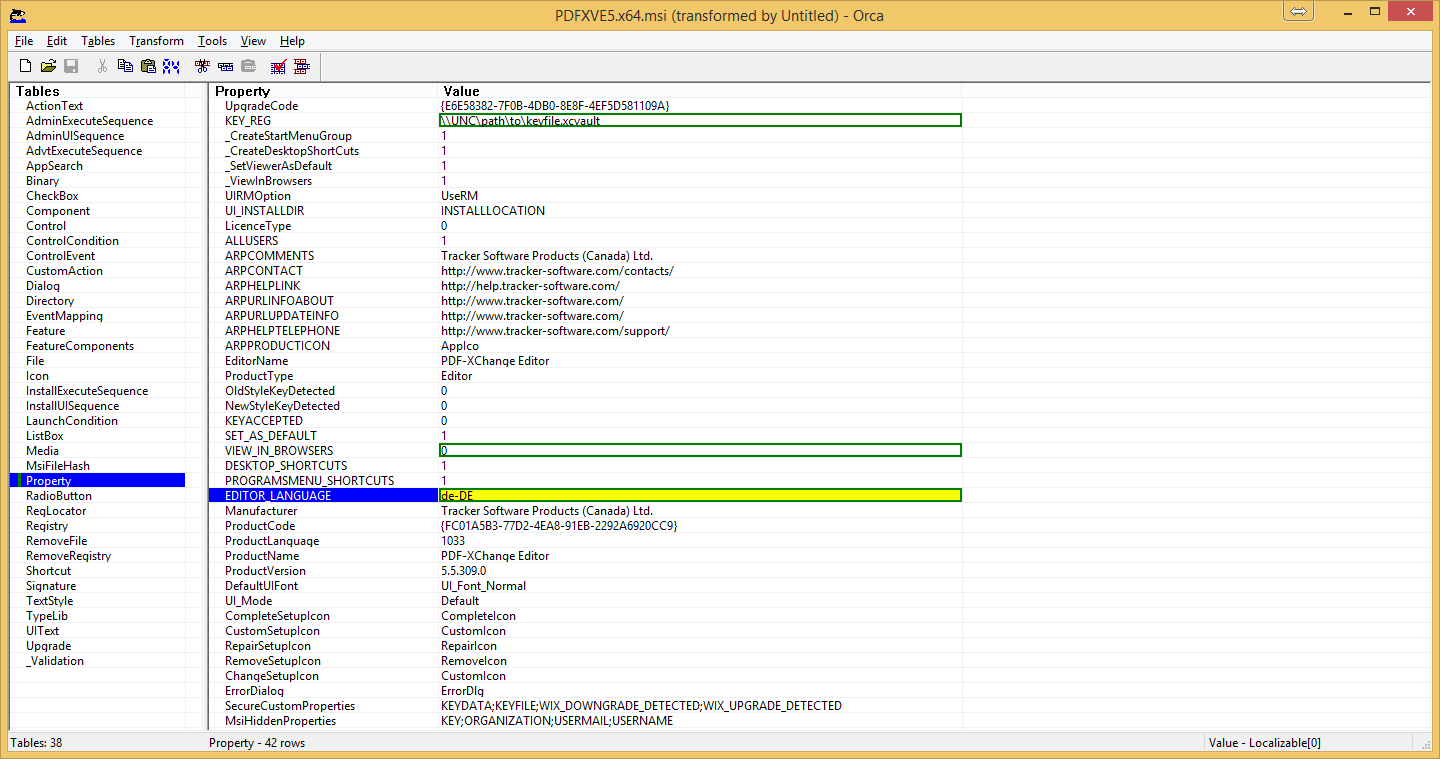The height and width of the screenshot is (759, 1440).
Task: Click the Find binoculars toolbar icon
Action: coord(171,66)
